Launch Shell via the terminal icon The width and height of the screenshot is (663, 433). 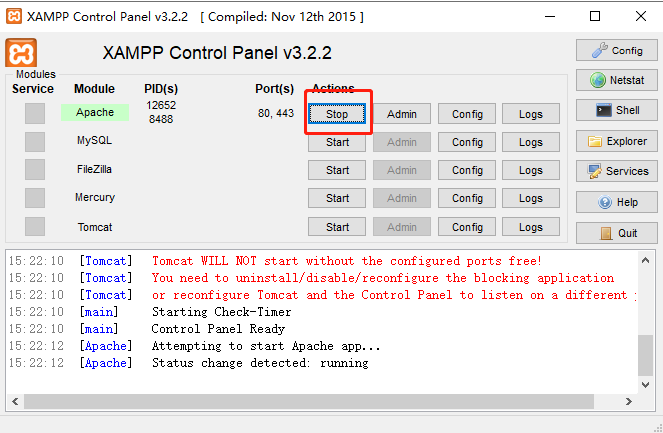click(617, 110)
